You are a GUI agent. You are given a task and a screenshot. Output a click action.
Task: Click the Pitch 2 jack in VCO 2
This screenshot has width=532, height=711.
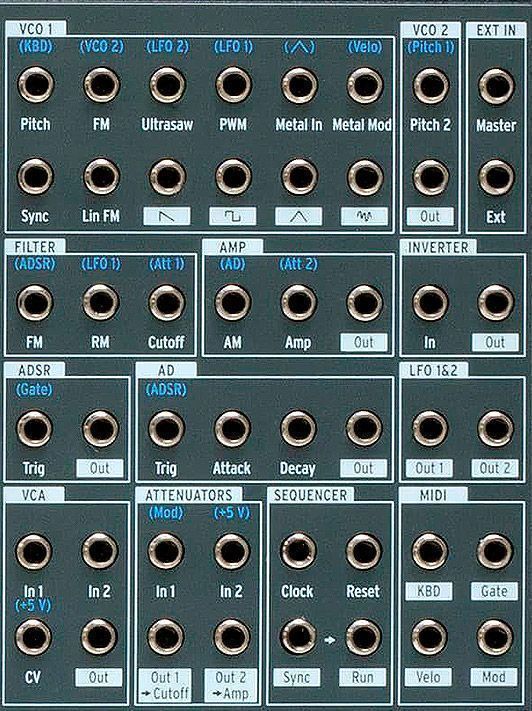click(431, 86)
